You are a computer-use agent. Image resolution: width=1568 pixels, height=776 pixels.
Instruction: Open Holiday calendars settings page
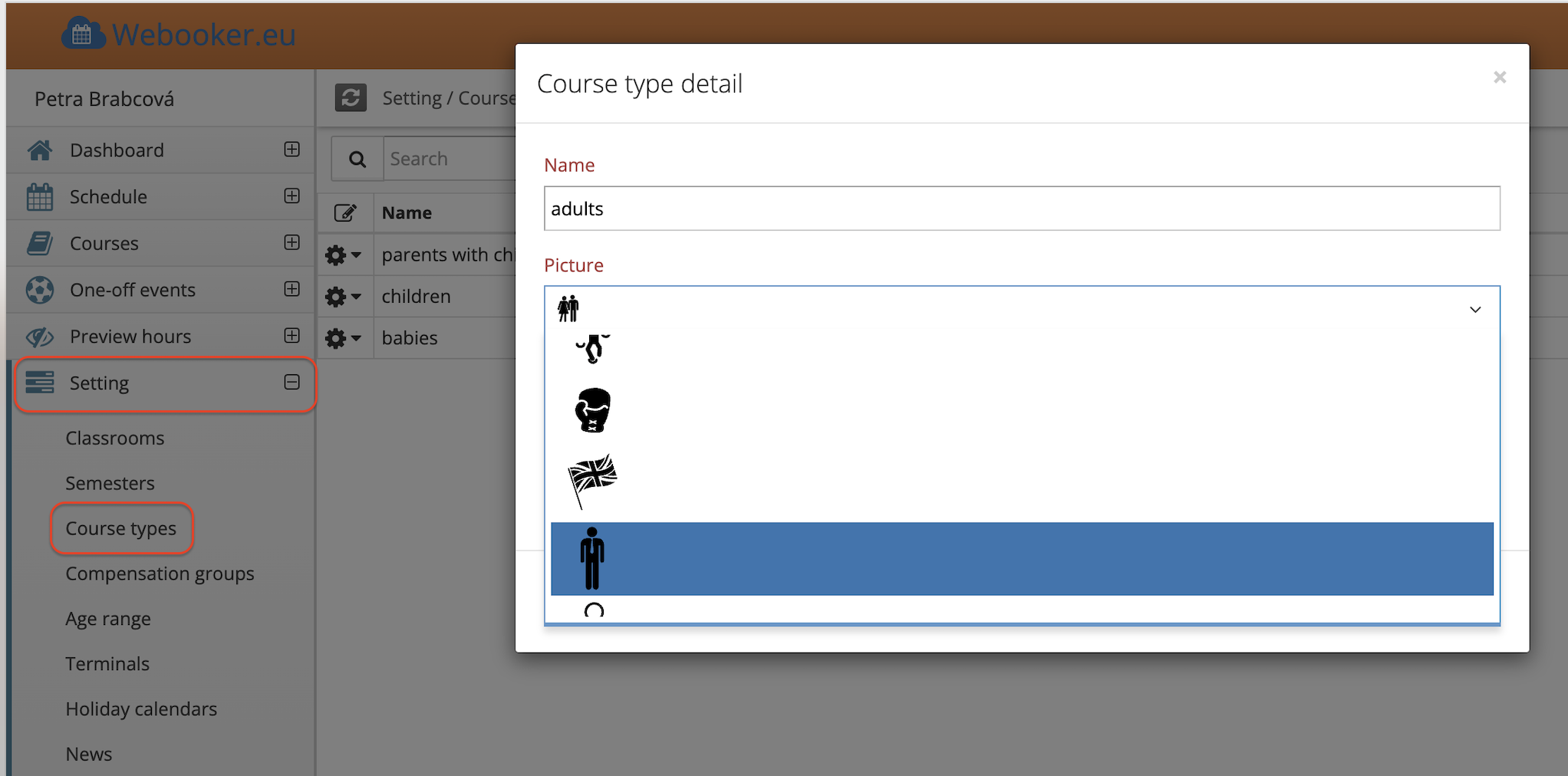[x=141, y=709]
